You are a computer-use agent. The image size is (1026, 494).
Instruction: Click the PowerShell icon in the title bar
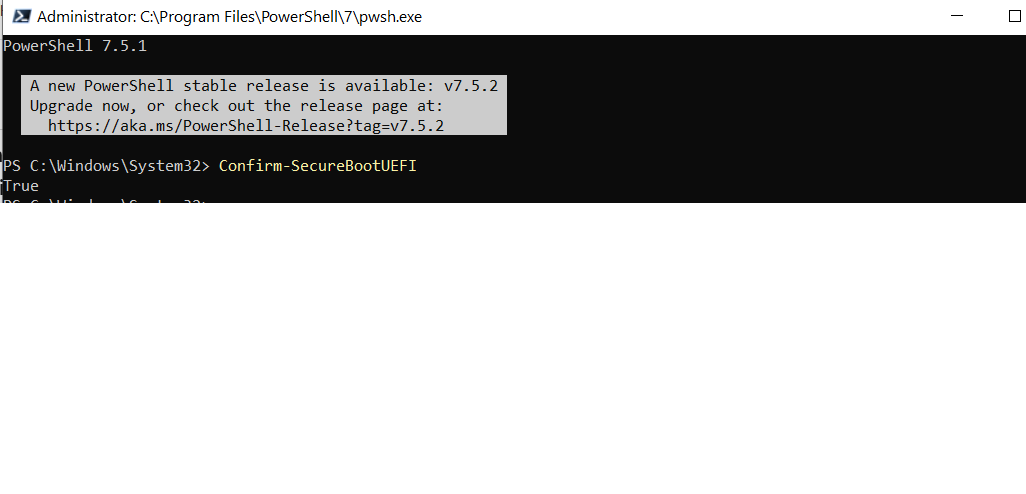click(x=17, y=17)
